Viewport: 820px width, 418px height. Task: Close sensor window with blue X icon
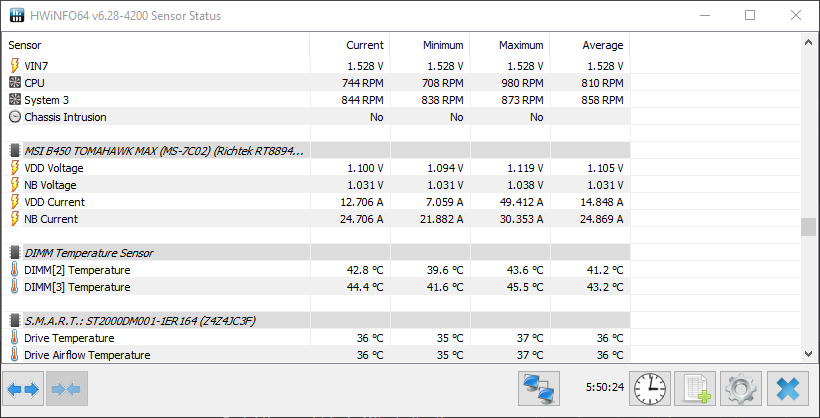788,389
